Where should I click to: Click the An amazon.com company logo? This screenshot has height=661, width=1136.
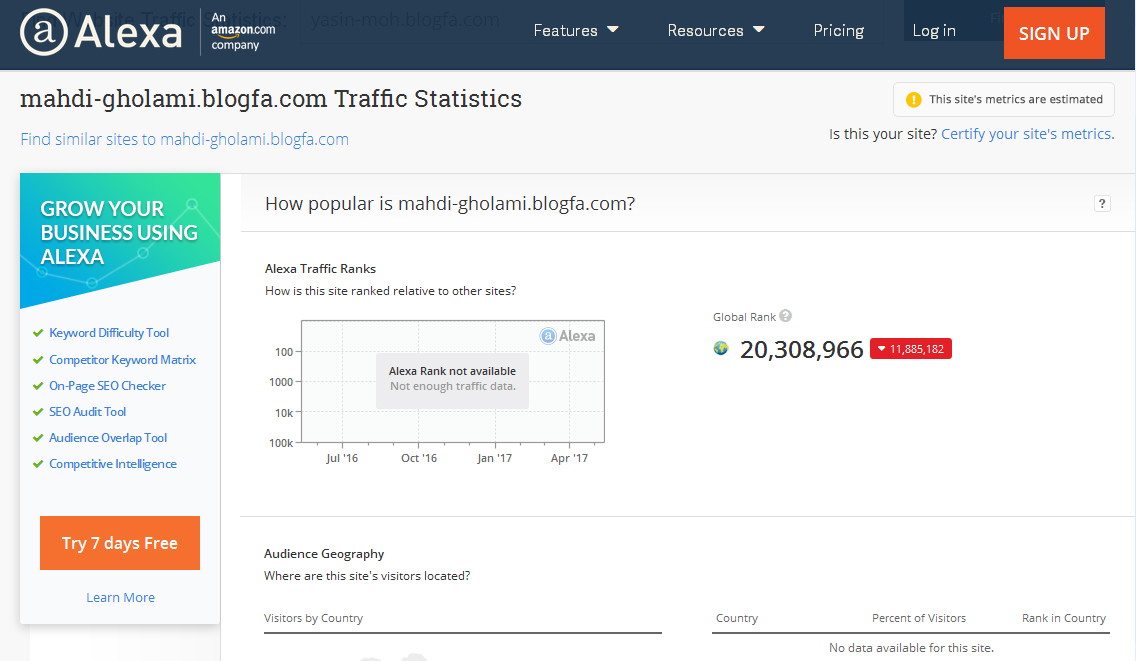[x=243, y=32]
